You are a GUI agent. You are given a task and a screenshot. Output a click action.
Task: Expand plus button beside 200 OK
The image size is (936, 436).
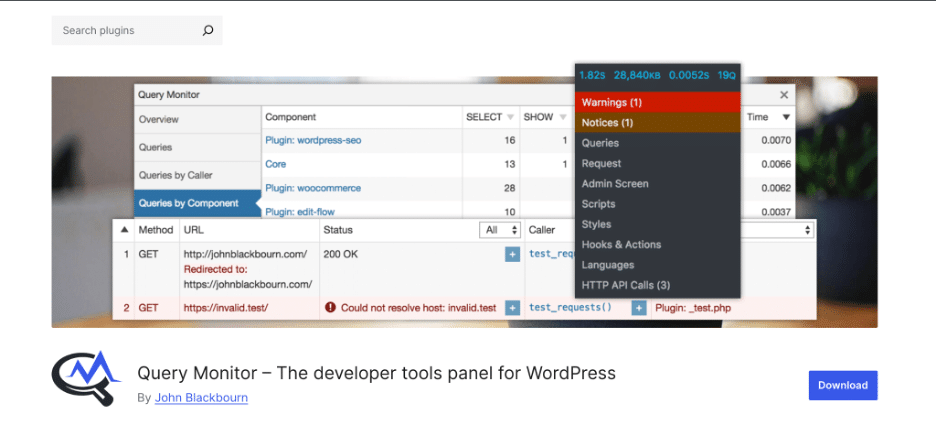[x=512, y=255]
